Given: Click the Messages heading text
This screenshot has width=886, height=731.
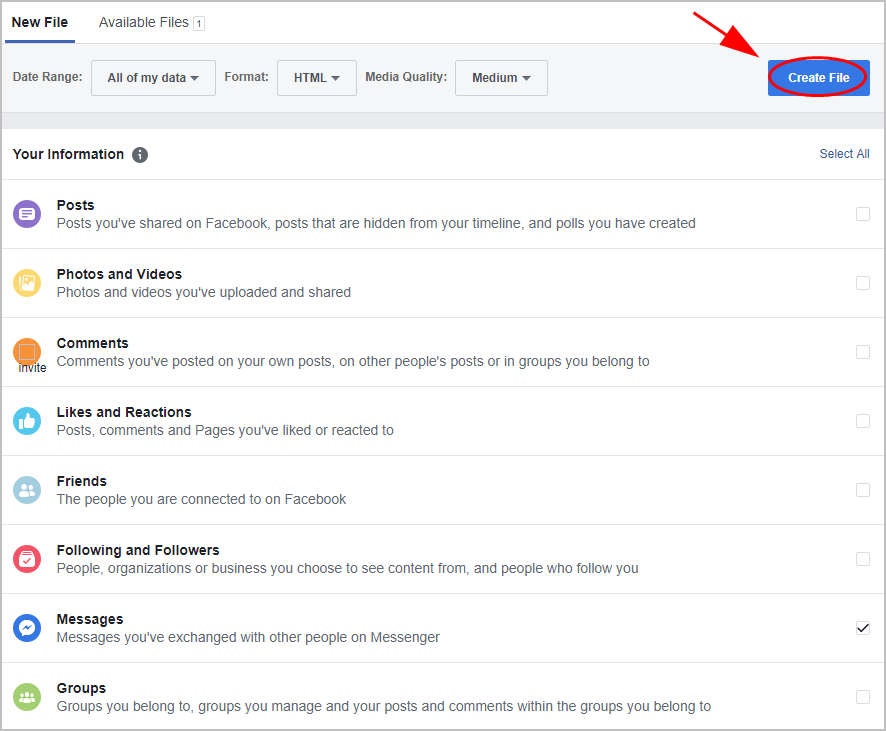Looking at the screenshot, I should pyautogui.click(x=90, y=619).
